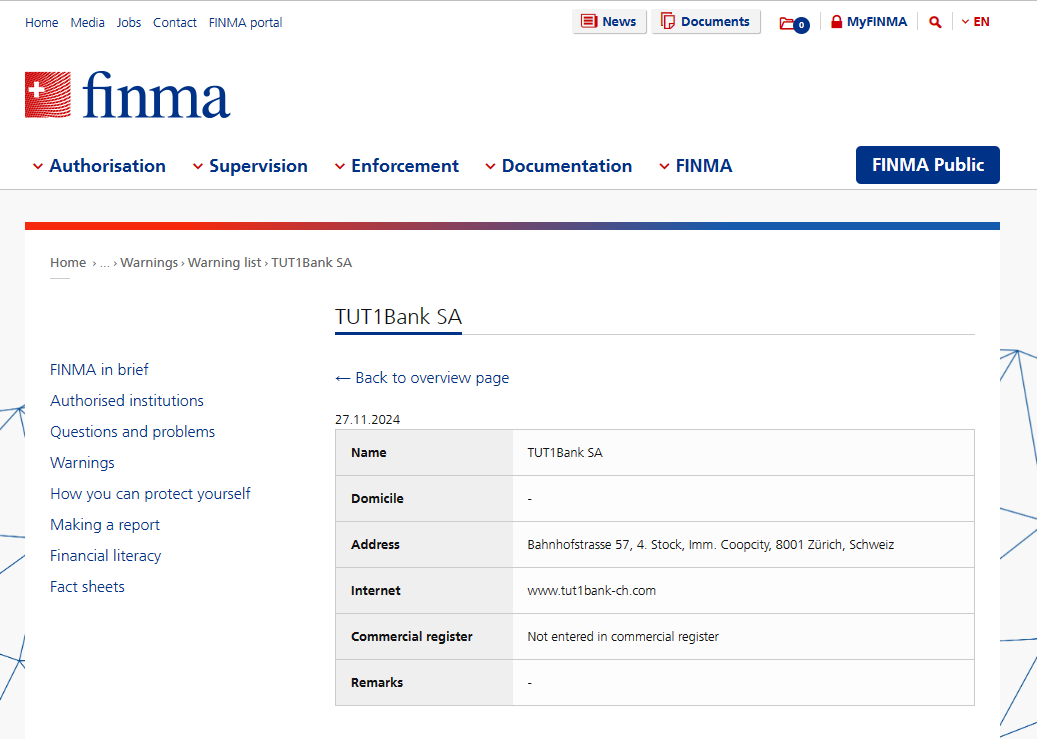1037x739 pixels.
Task: Click the date 27.11.2024
Action: [x=368, y=419]
